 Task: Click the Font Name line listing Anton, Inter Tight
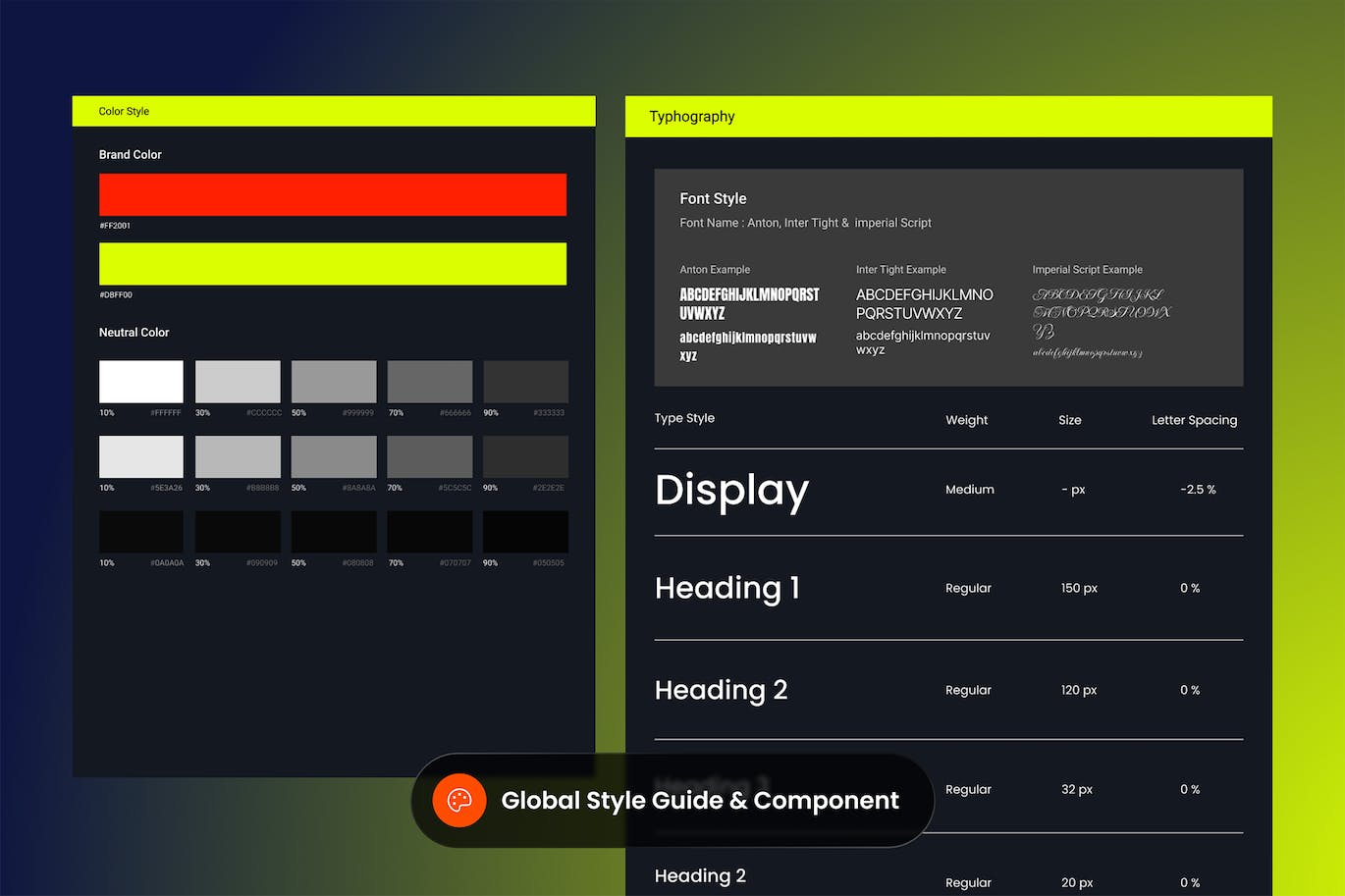click(805, 223)
